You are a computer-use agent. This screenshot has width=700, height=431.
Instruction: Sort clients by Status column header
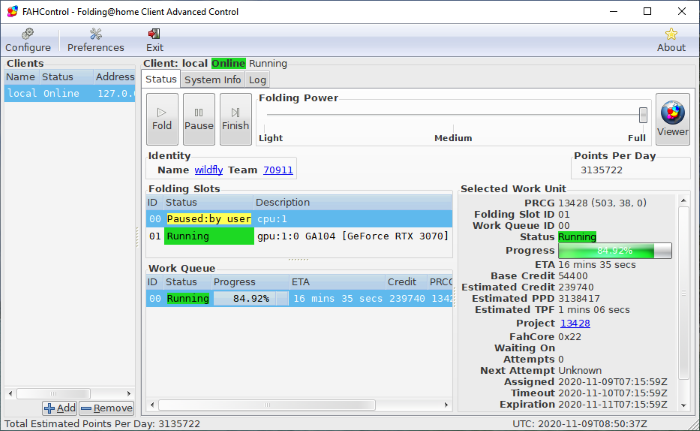coord(66,77)
